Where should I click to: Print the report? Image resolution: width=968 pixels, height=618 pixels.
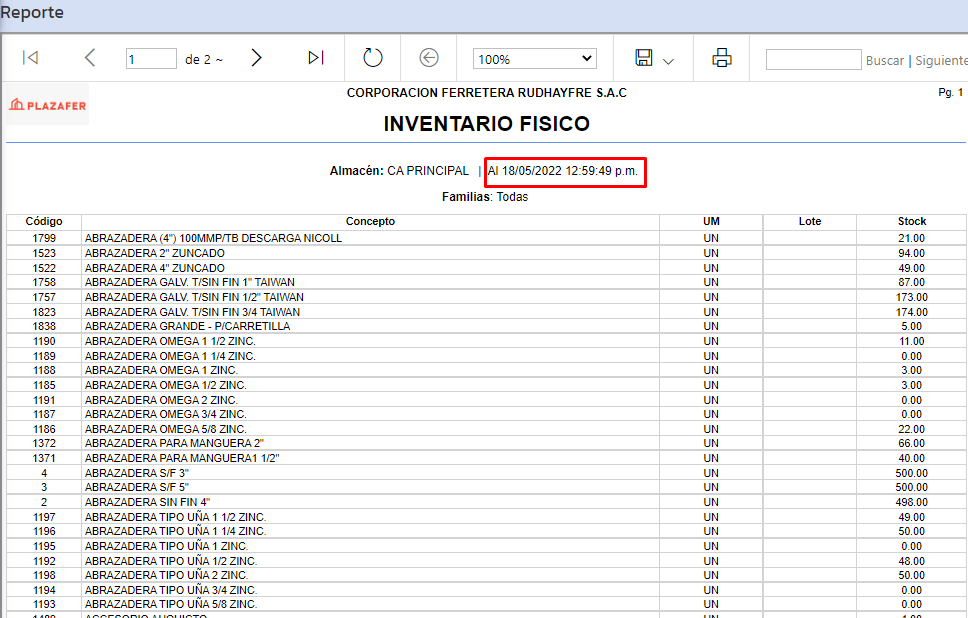point(722,57)
